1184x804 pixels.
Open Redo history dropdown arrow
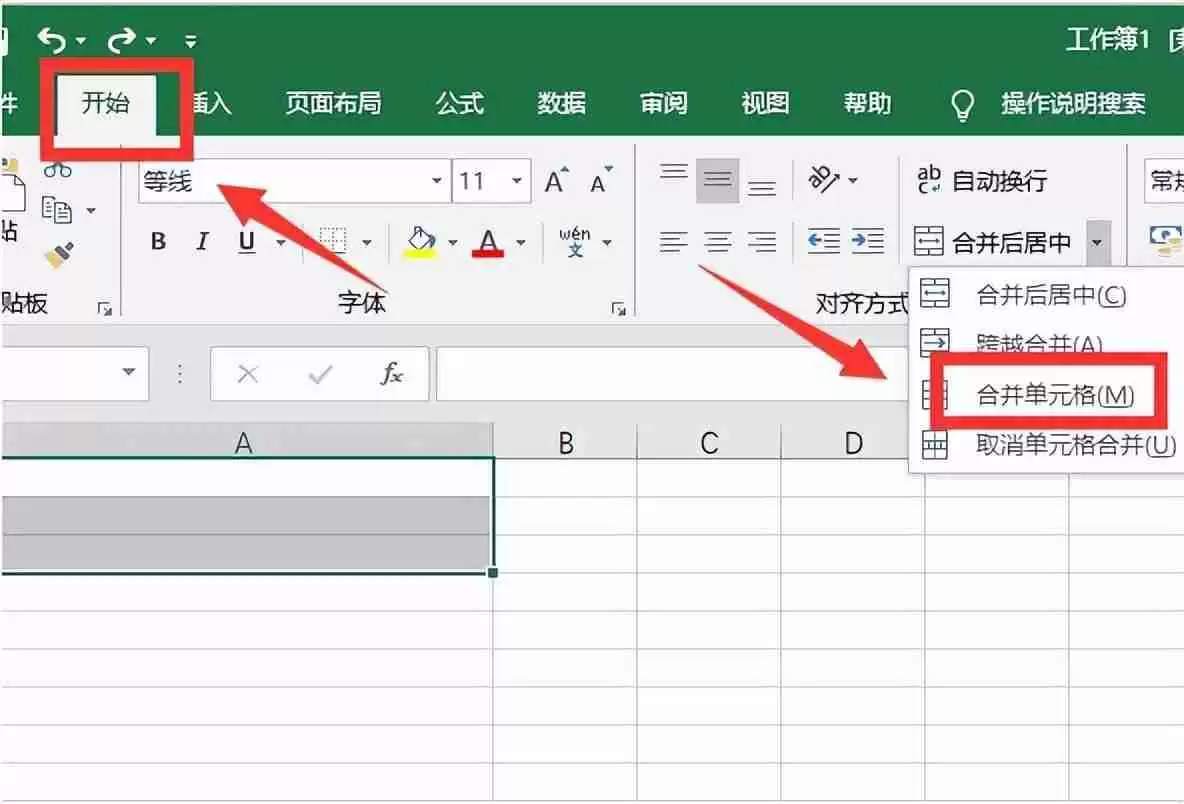[x=151, y=41]
